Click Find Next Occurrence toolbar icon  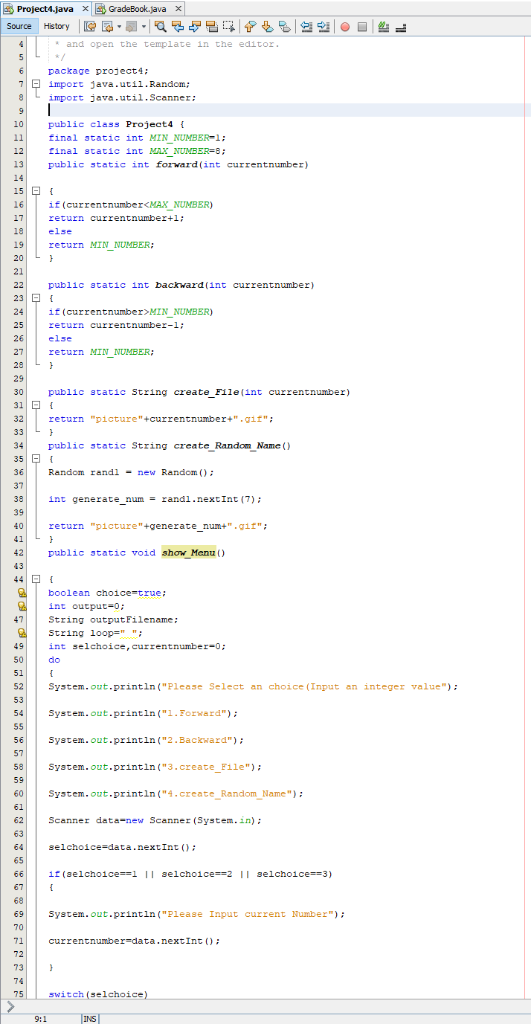(x=194, y=26)
